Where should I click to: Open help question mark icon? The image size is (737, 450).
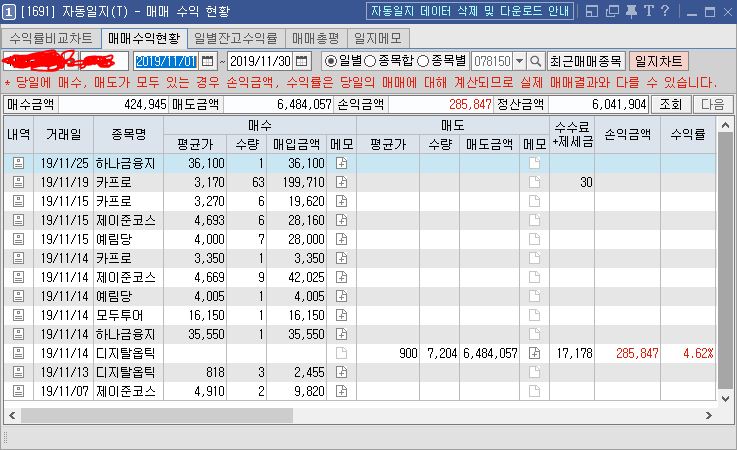[x=665, y=11]
